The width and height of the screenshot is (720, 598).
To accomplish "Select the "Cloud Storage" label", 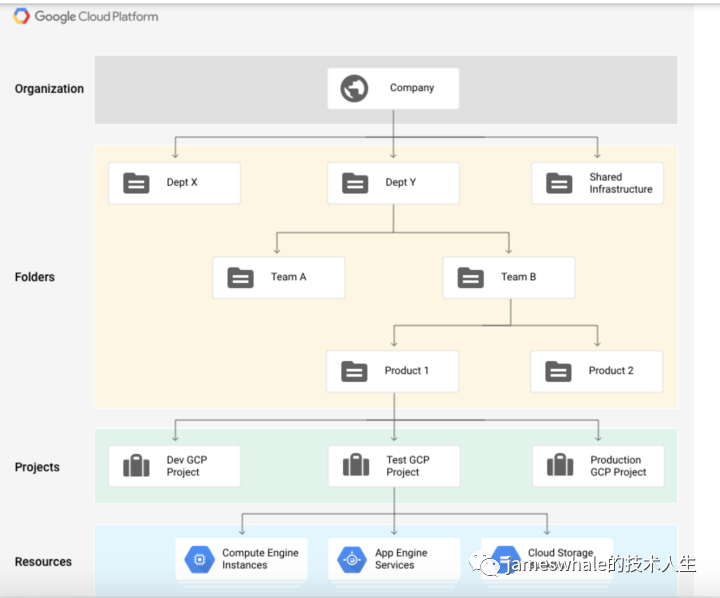I will pos(560,553).
